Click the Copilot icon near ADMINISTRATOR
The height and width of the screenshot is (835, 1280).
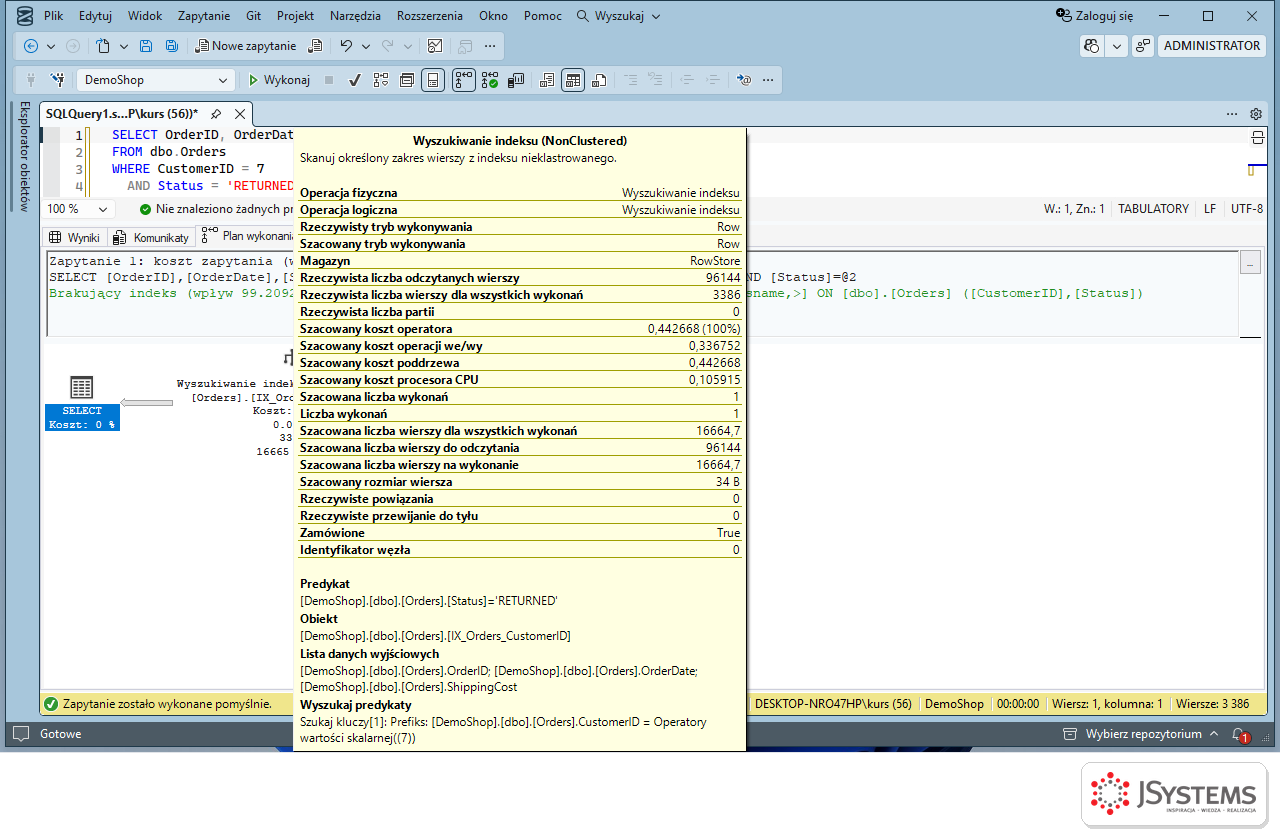tap(1092, 46)
